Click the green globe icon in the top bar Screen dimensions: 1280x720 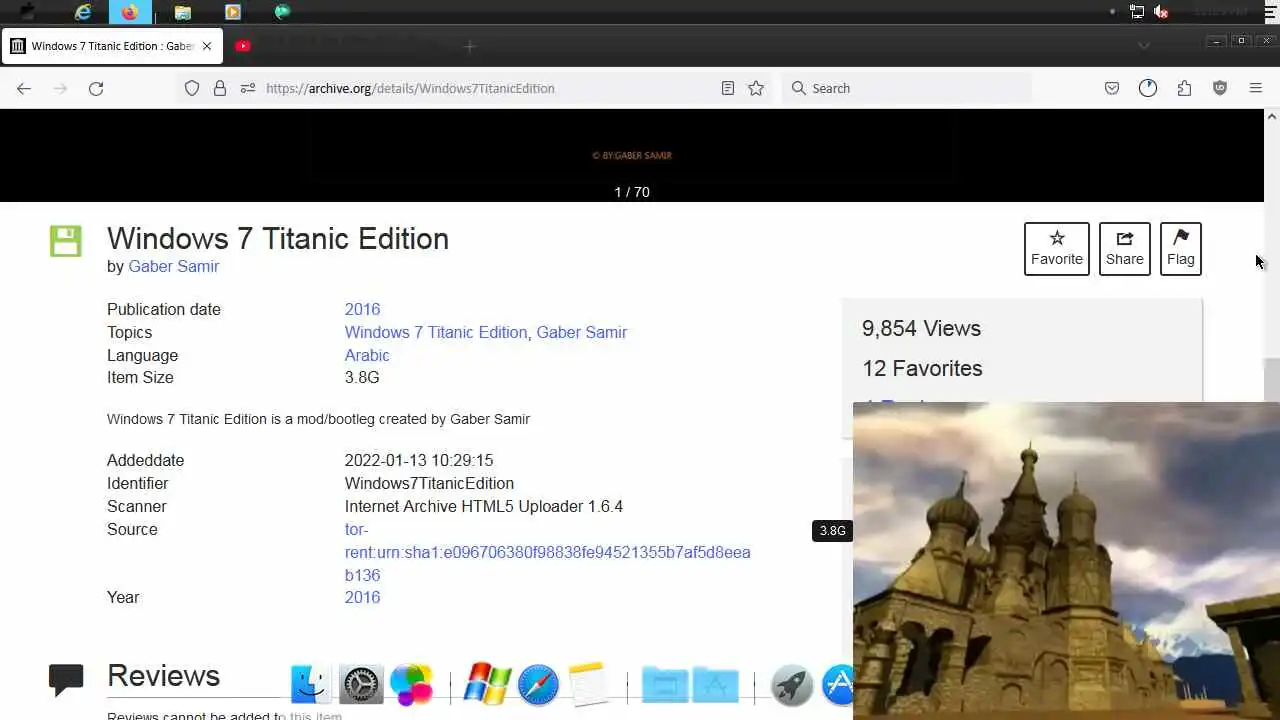click(282, 12)
